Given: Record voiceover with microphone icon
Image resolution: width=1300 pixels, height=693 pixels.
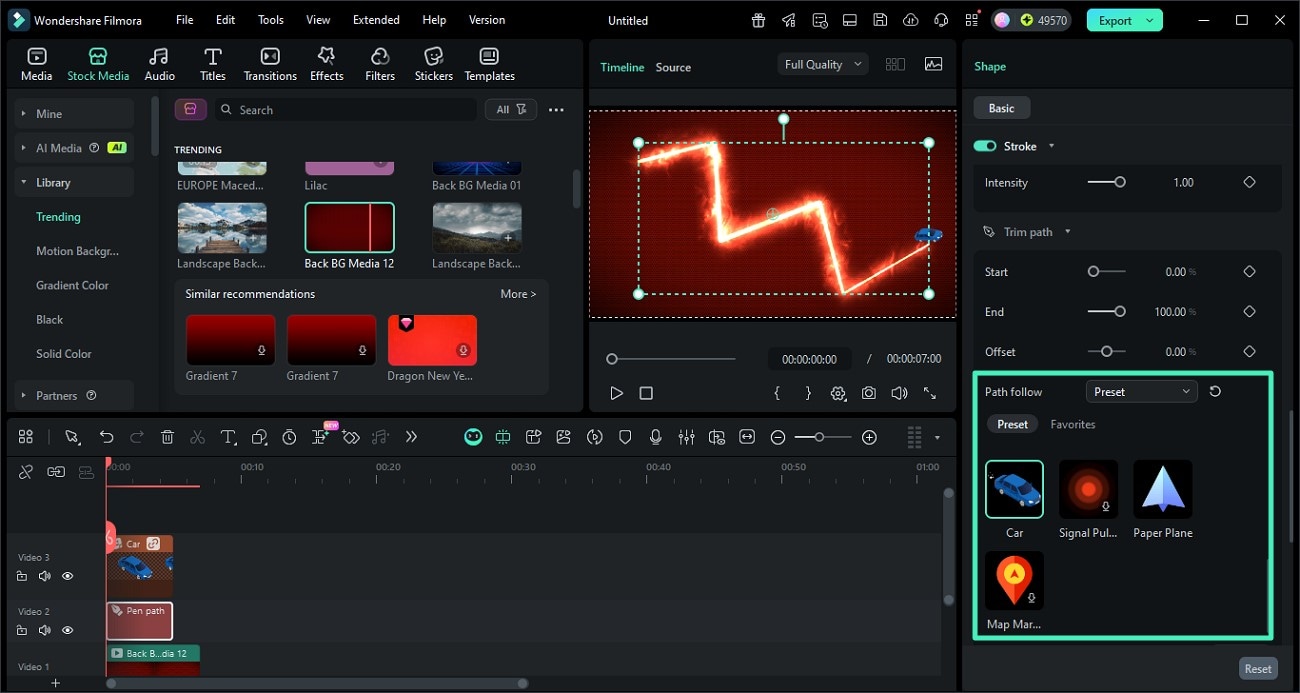Looking at the screenshot, I should [x=656, y=437].
